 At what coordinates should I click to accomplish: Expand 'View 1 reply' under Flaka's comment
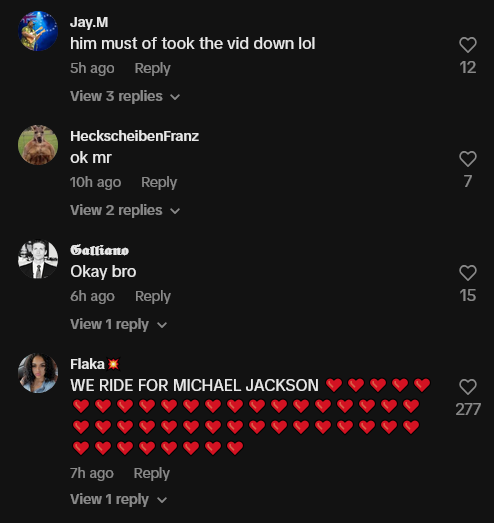(x=118, y=500)
